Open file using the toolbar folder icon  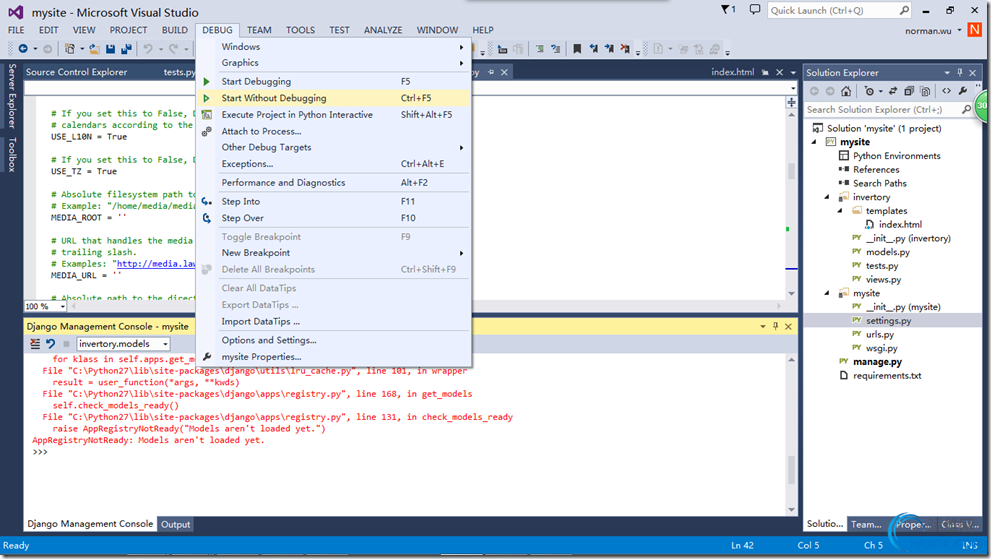pyautogui.click(x=94, y=49)
